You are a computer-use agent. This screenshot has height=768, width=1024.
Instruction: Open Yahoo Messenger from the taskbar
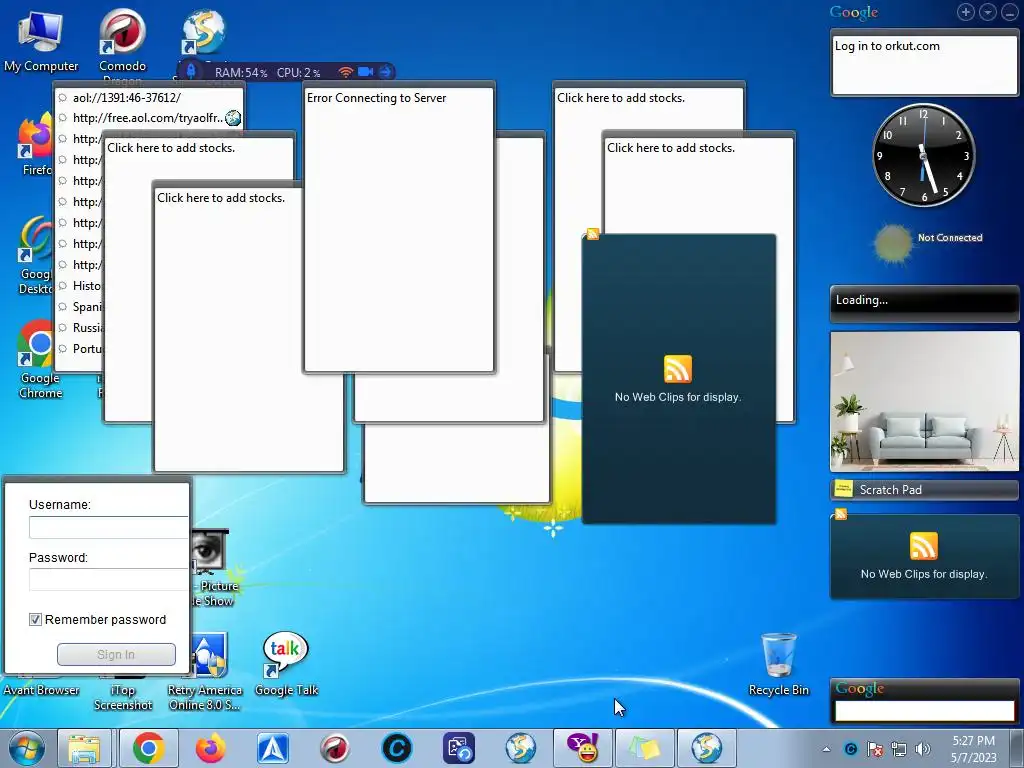[583, 748]
